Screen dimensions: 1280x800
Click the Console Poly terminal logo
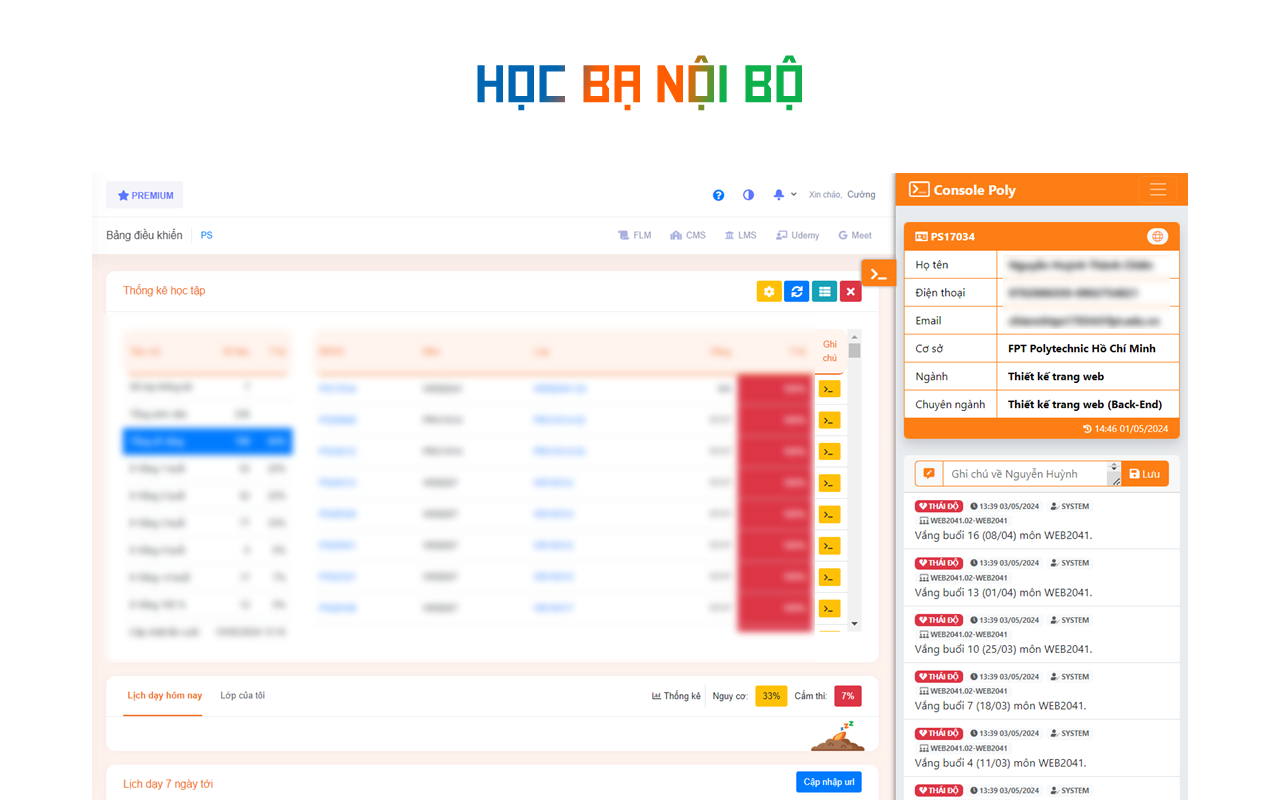[x=918, y=190]
